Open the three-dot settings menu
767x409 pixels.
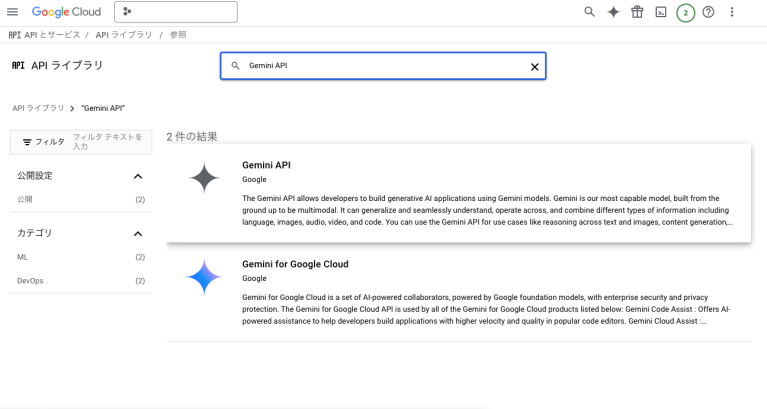(732, 12)
